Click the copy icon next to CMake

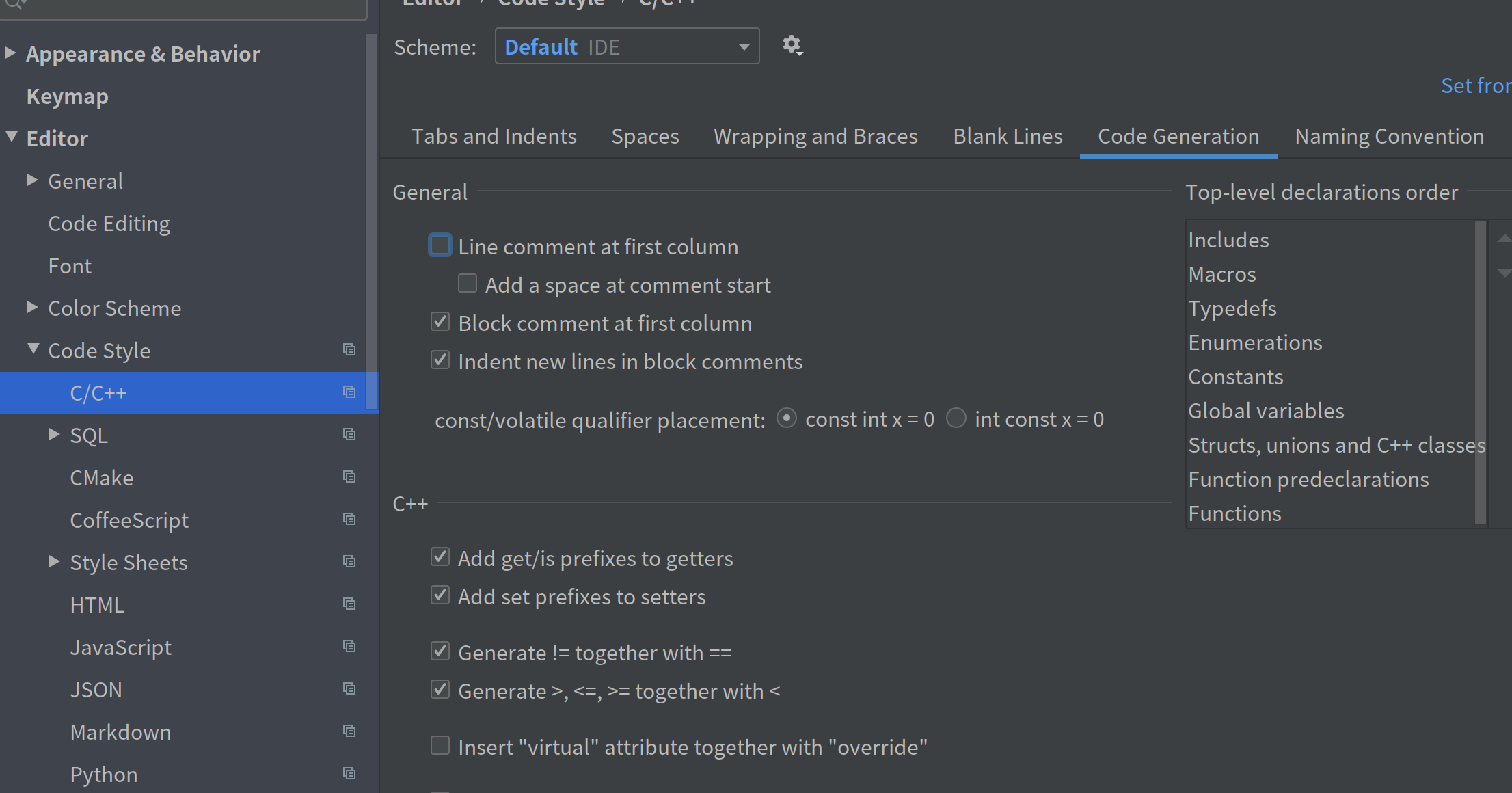(350, 476)
